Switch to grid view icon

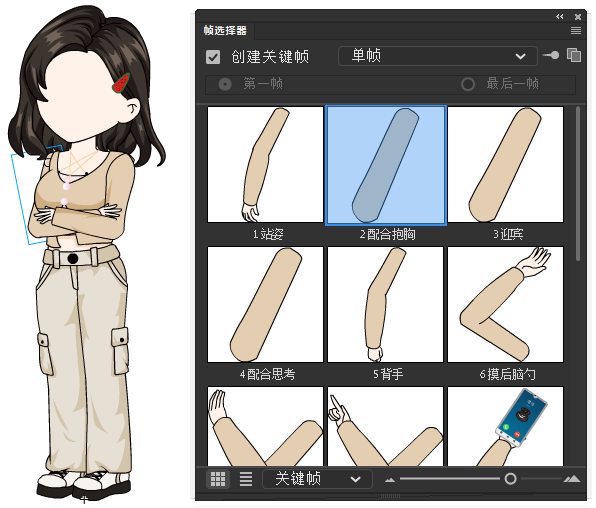(218, 479)
